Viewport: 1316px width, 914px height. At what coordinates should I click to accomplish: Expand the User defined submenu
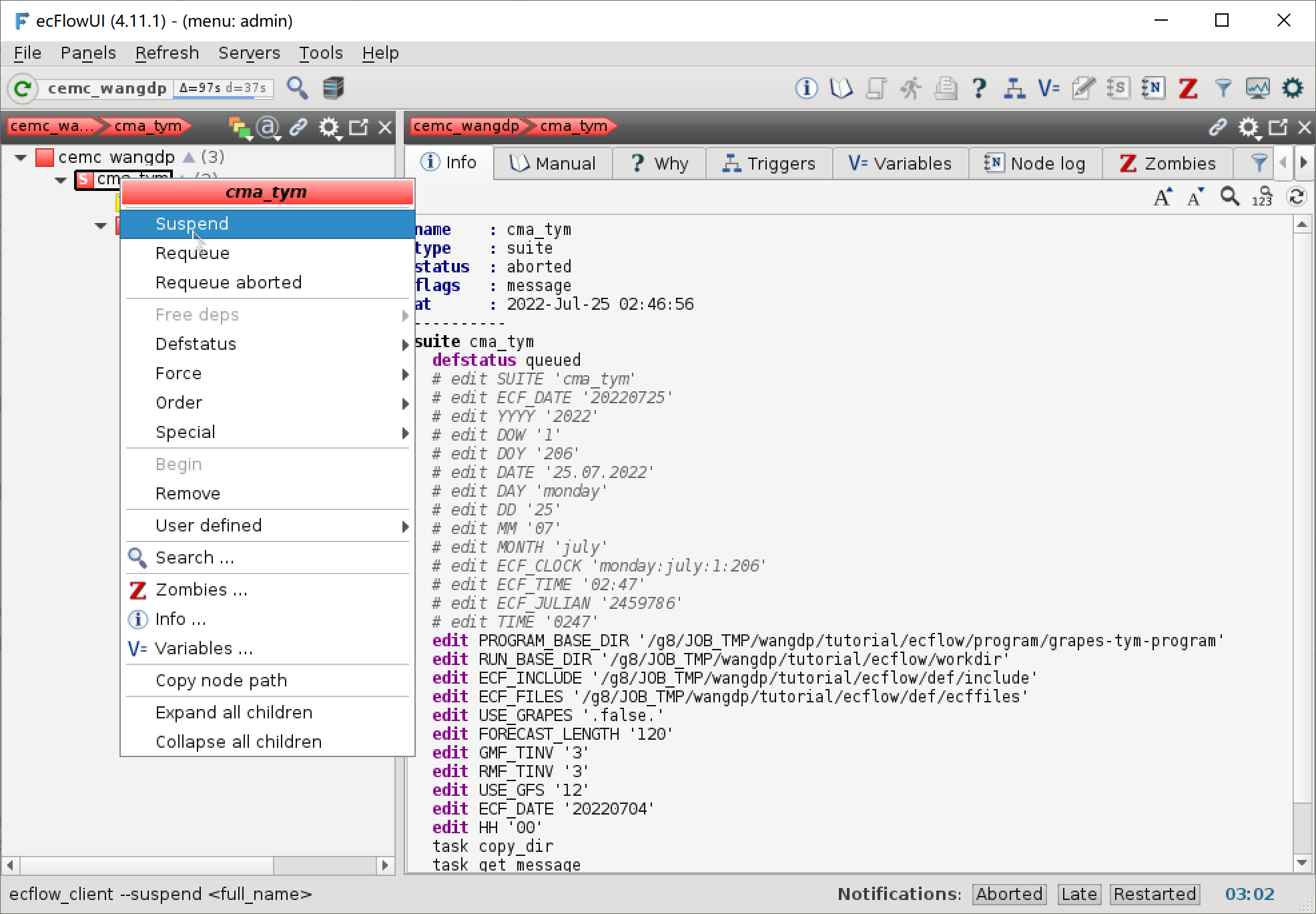point(267,525)
